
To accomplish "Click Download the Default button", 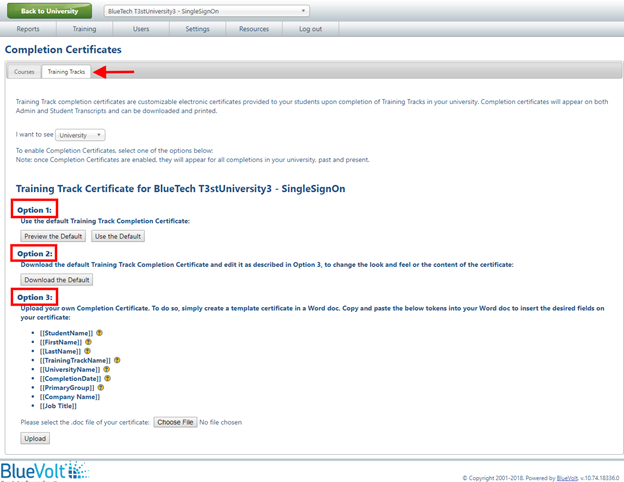I will [x=57, y=280].
